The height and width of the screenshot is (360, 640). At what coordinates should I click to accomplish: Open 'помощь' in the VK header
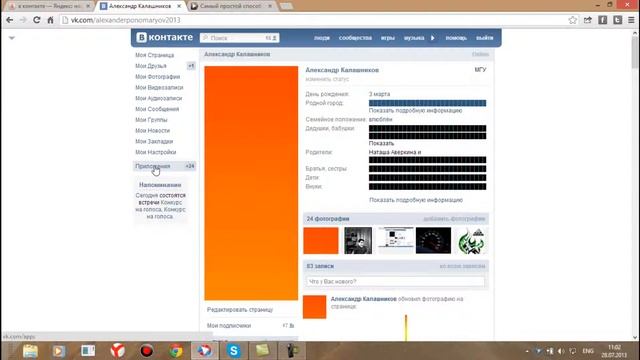(456, 38)
